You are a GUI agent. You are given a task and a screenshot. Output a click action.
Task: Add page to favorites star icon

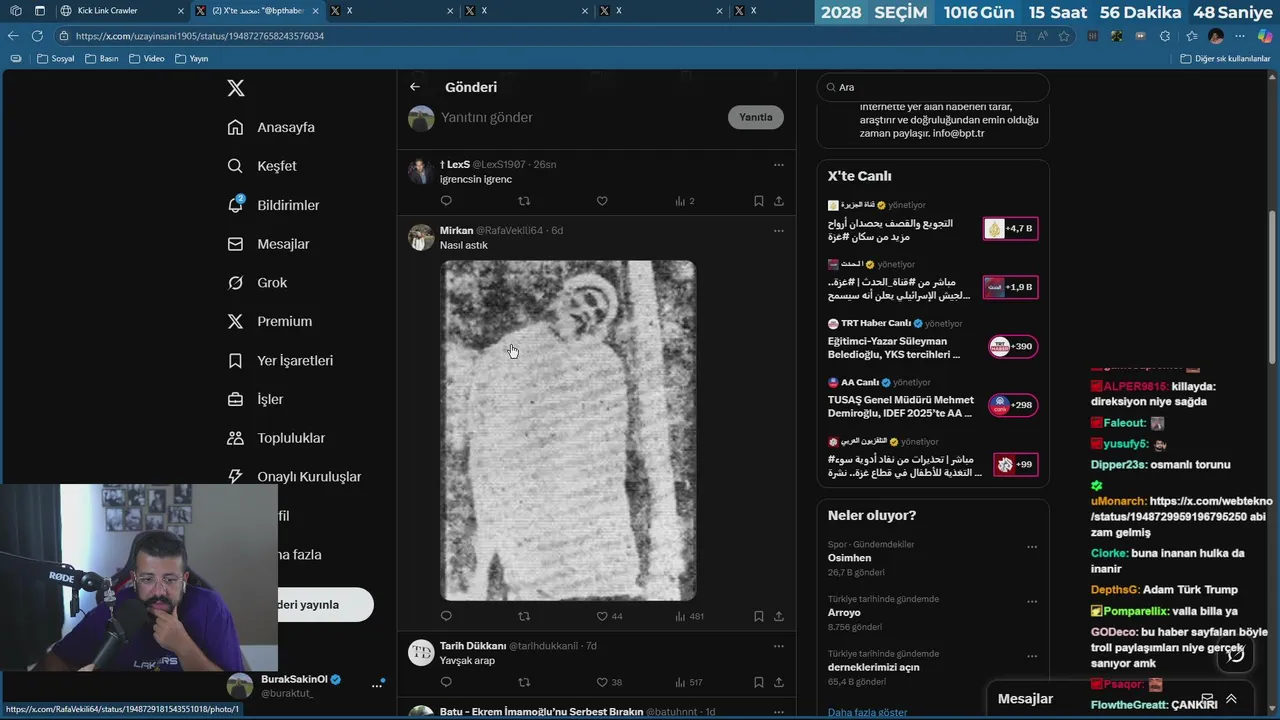coord(1064,36)
